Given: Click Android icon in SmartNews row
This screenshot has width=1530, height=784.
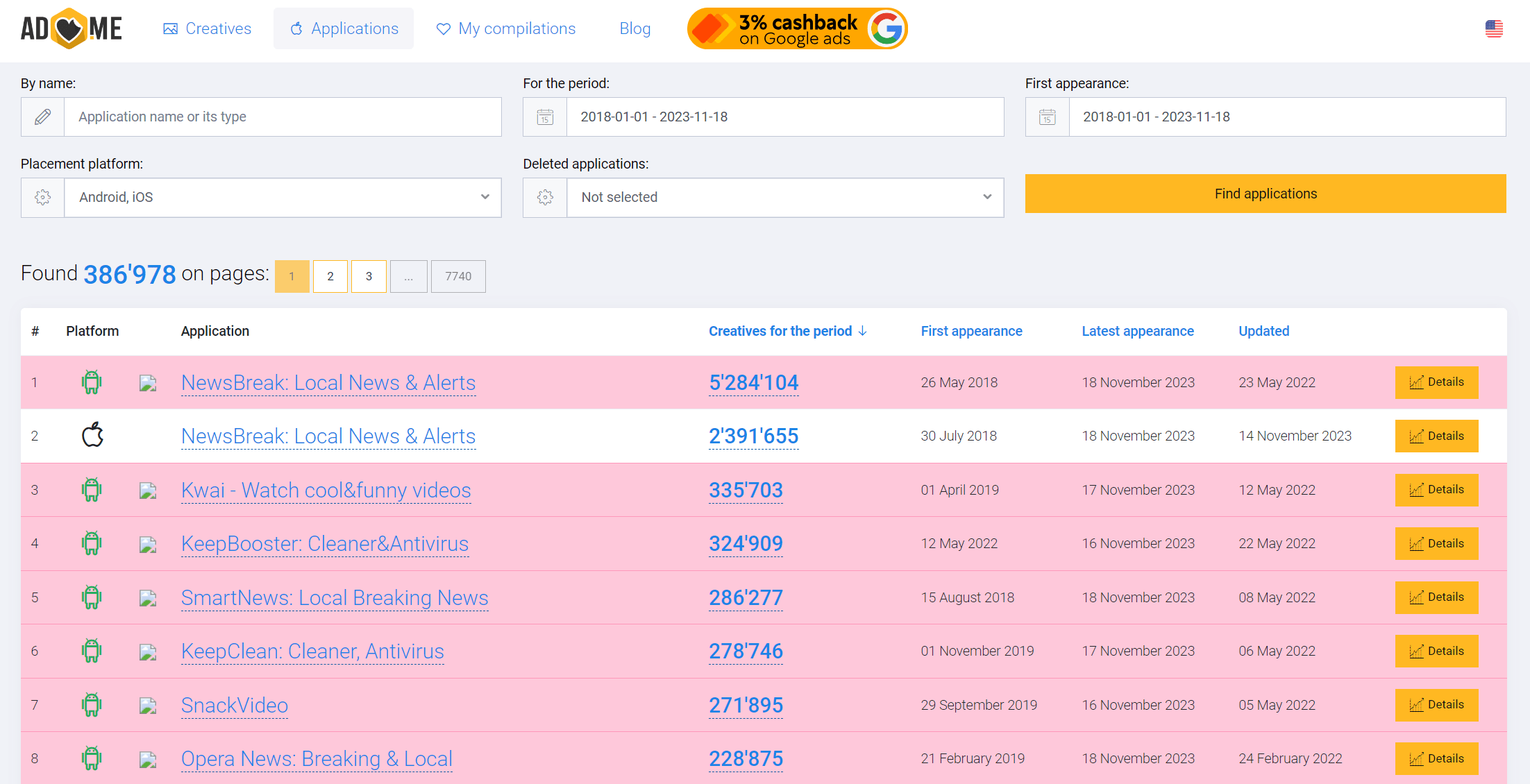Looking at the screenshot, I should 92,597.
